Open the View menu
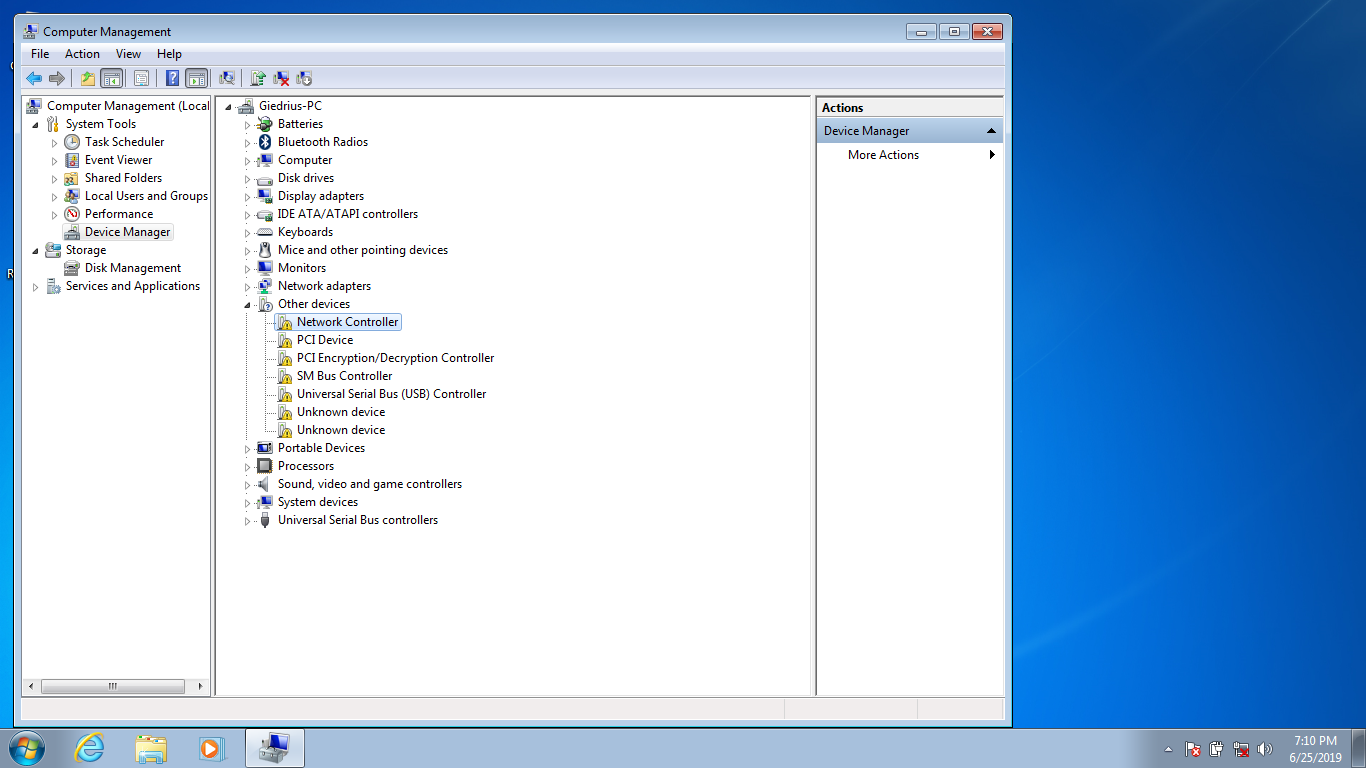1366x768 pixels. click(x=128, y=54)
